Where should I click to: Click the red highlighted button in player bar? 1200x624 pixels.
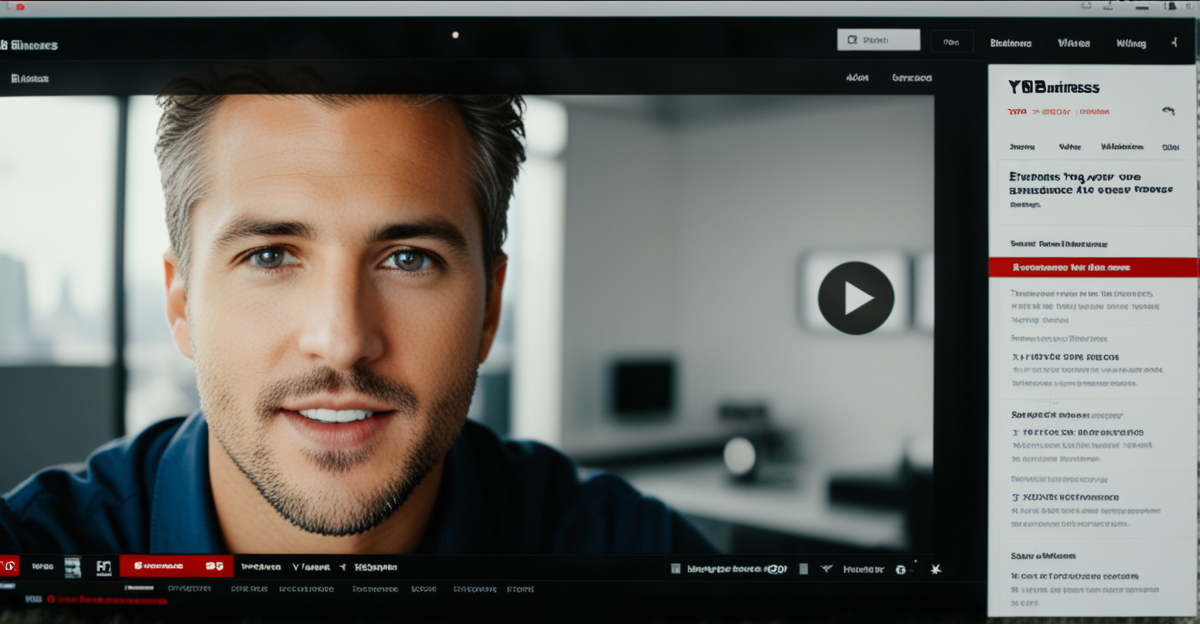coord(175,566)
